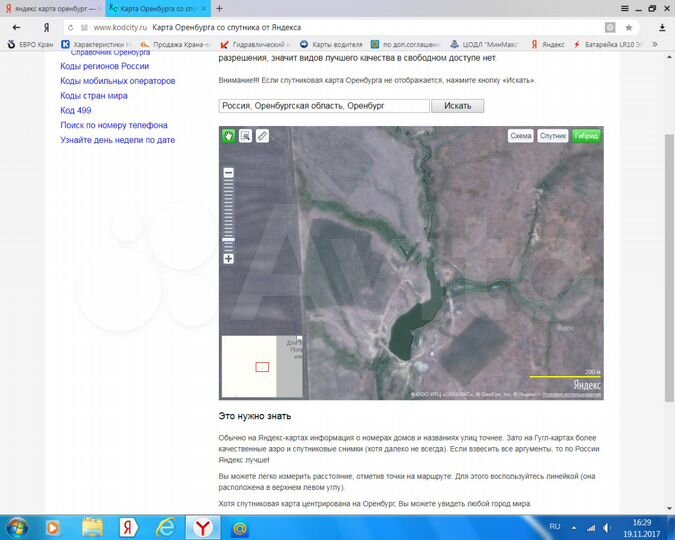Switch map to Схема view
Viewport: 675px width, 540px height.
520,135
